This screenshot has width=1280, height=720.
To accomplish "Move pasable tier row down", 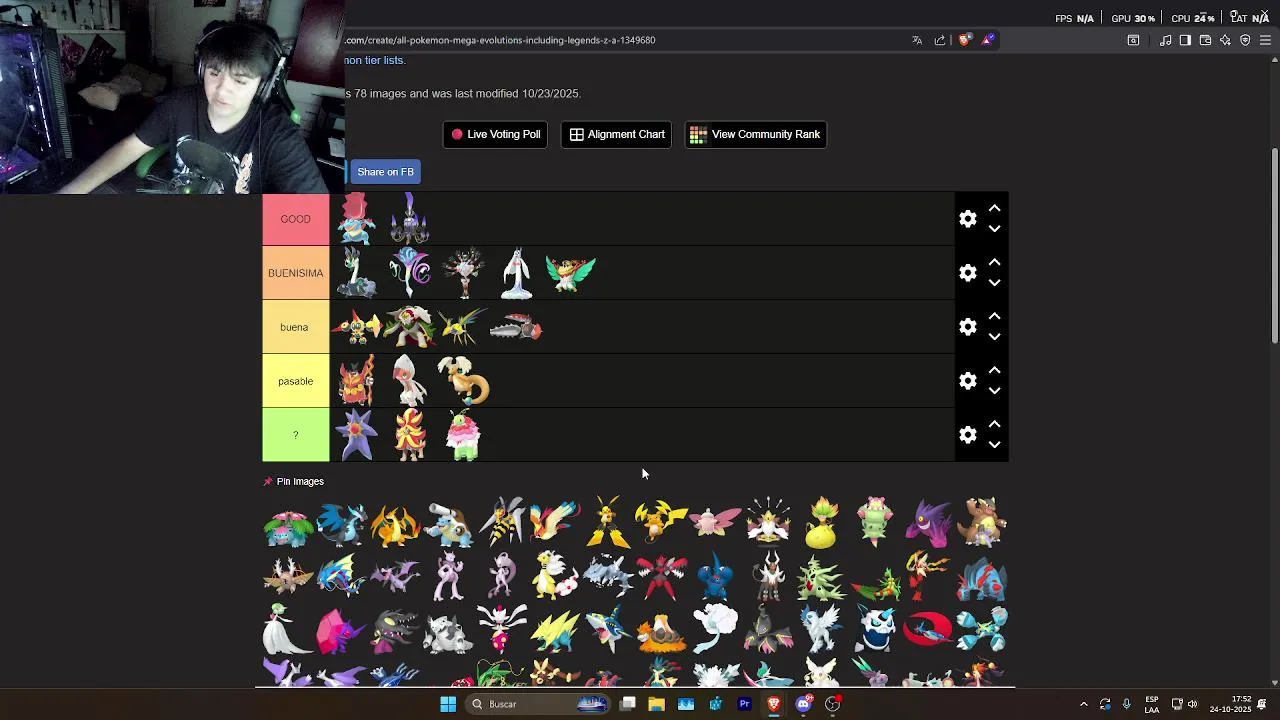I will pyautogui.click(x=994, y=391).
